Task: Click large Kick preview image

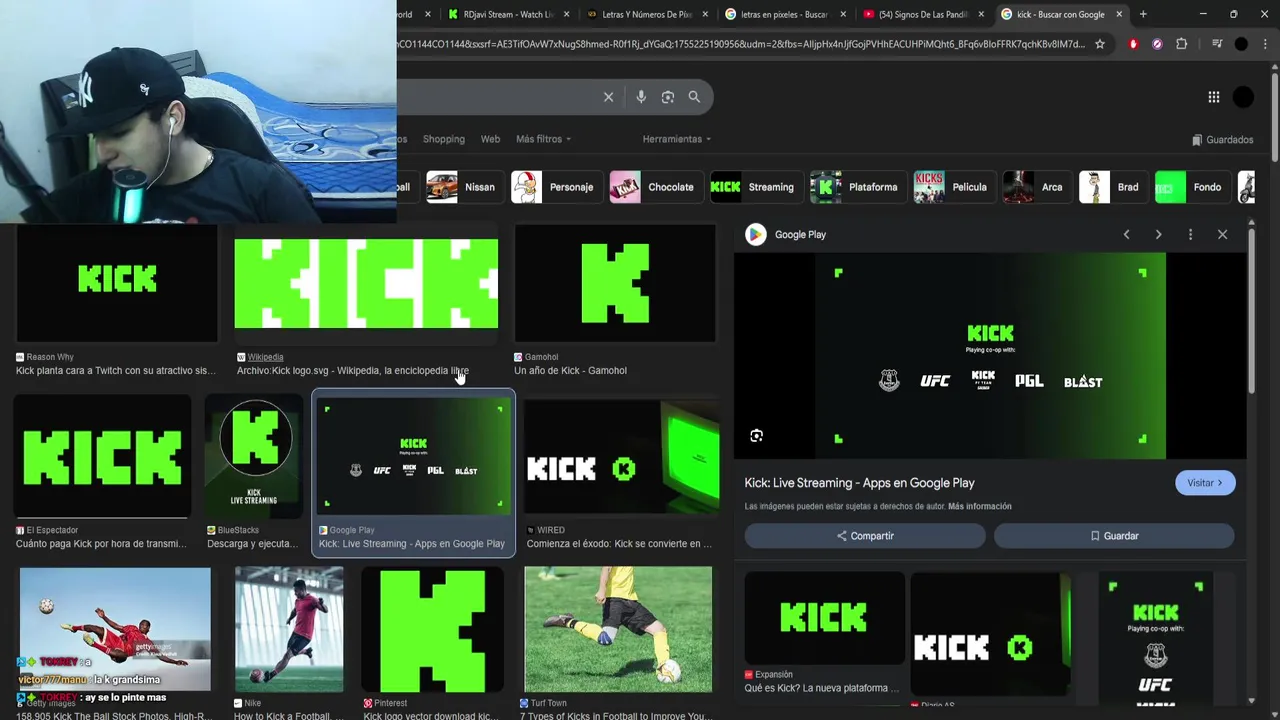Action: point(990,356)
